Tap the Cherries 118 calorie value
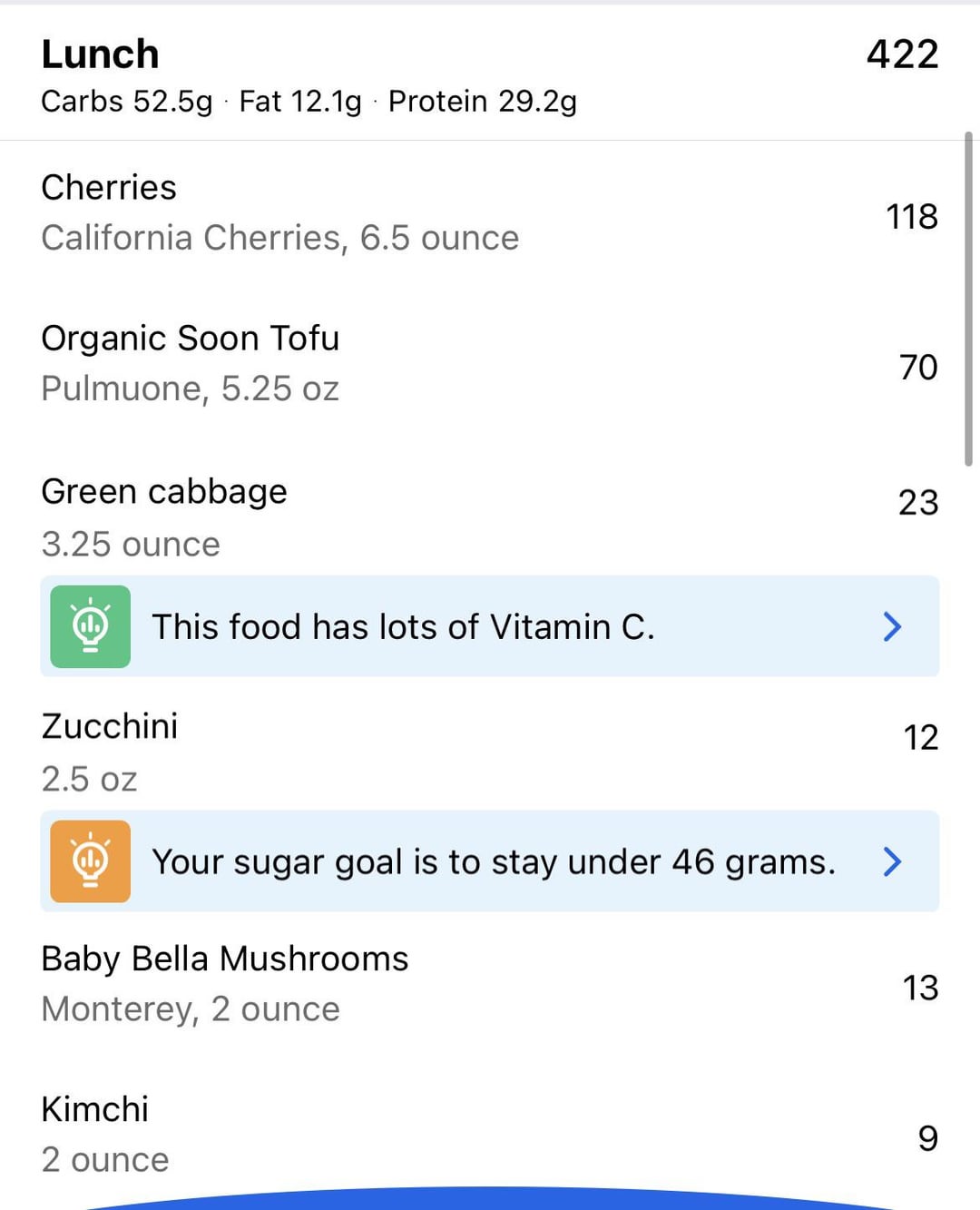The height and width of the screenshot is (1210, 980). pos(911,217)
